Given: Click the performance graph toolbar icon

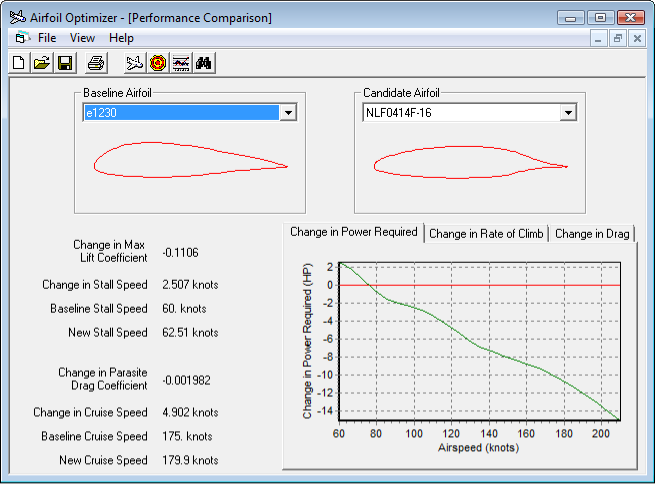Looking at the screenshot, I should click(181, 63).
